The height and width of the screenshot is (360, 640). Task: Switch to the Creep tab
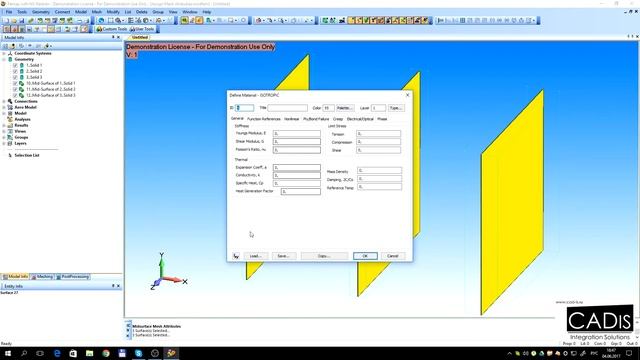[338, 119]
